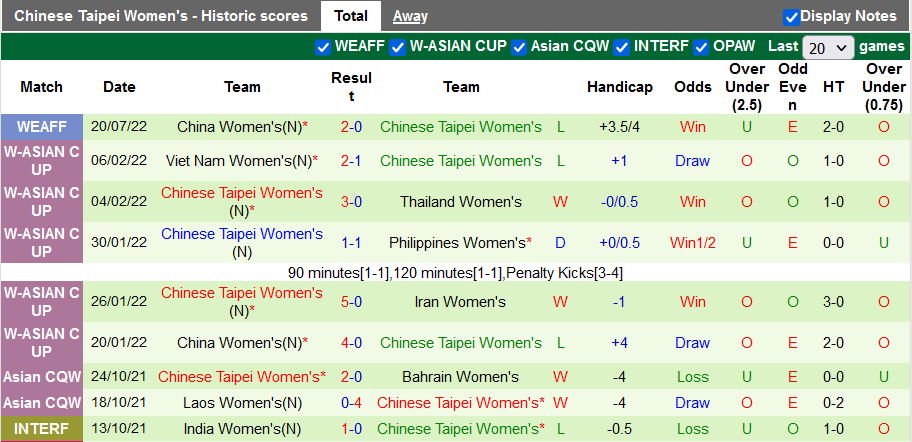Click the WEAFF competition label cell
Viewport: 912px width, 442px height.
coord(42,127)
